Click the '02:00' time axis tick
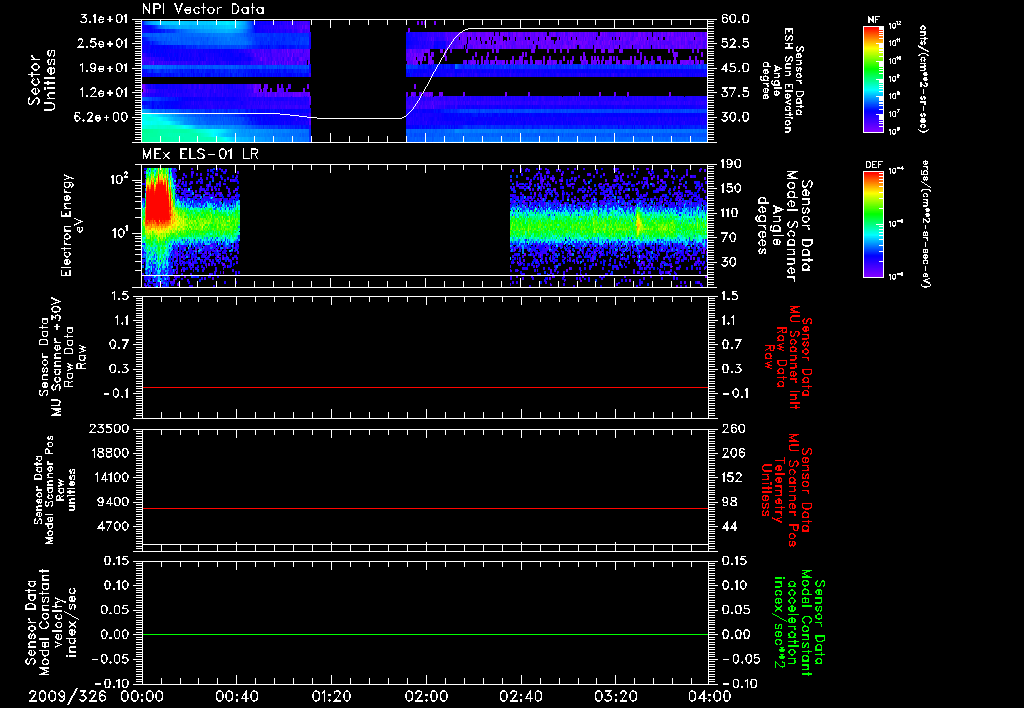 coord(426,697)
